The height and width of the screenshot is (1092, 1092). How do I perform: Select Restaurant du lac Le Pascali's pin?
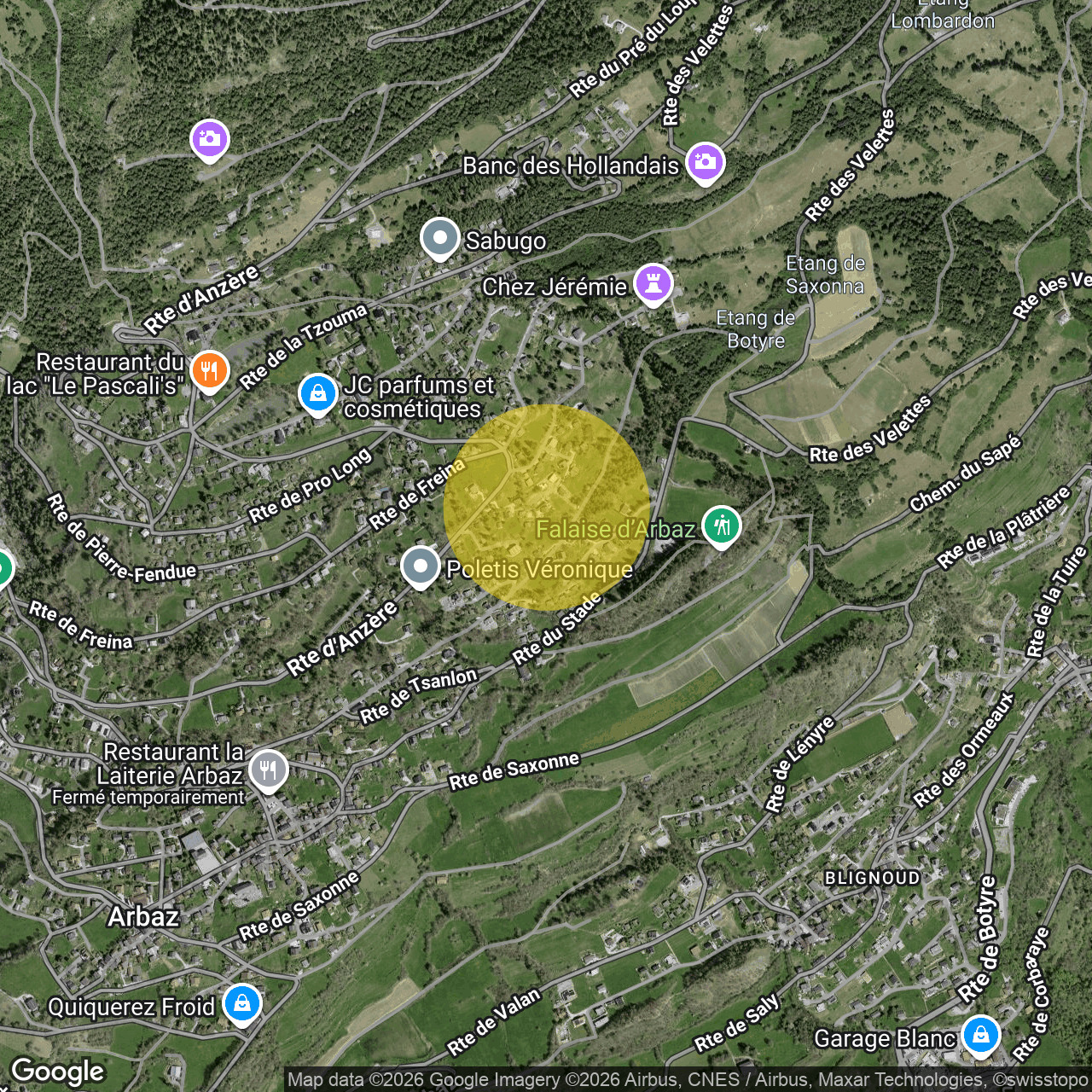click(x=209, y=370)
